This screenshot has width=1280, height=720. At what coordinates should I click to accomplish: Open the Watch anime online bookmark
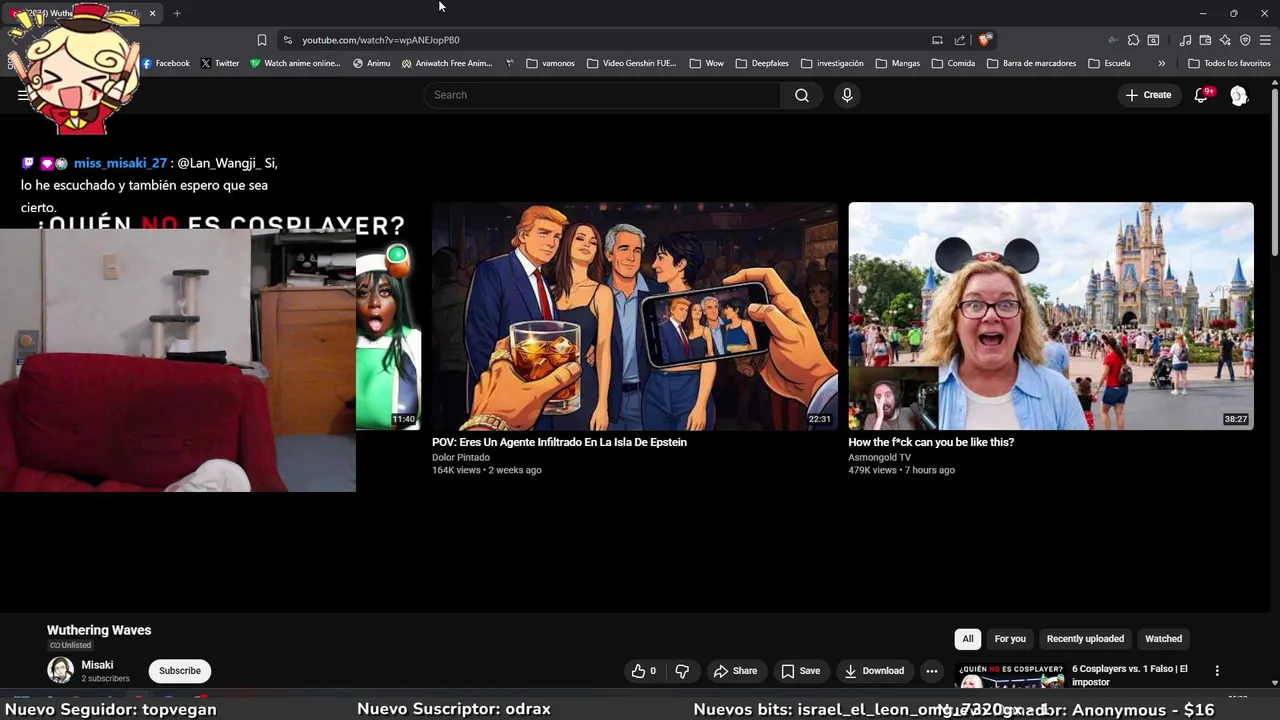[295, 63]
